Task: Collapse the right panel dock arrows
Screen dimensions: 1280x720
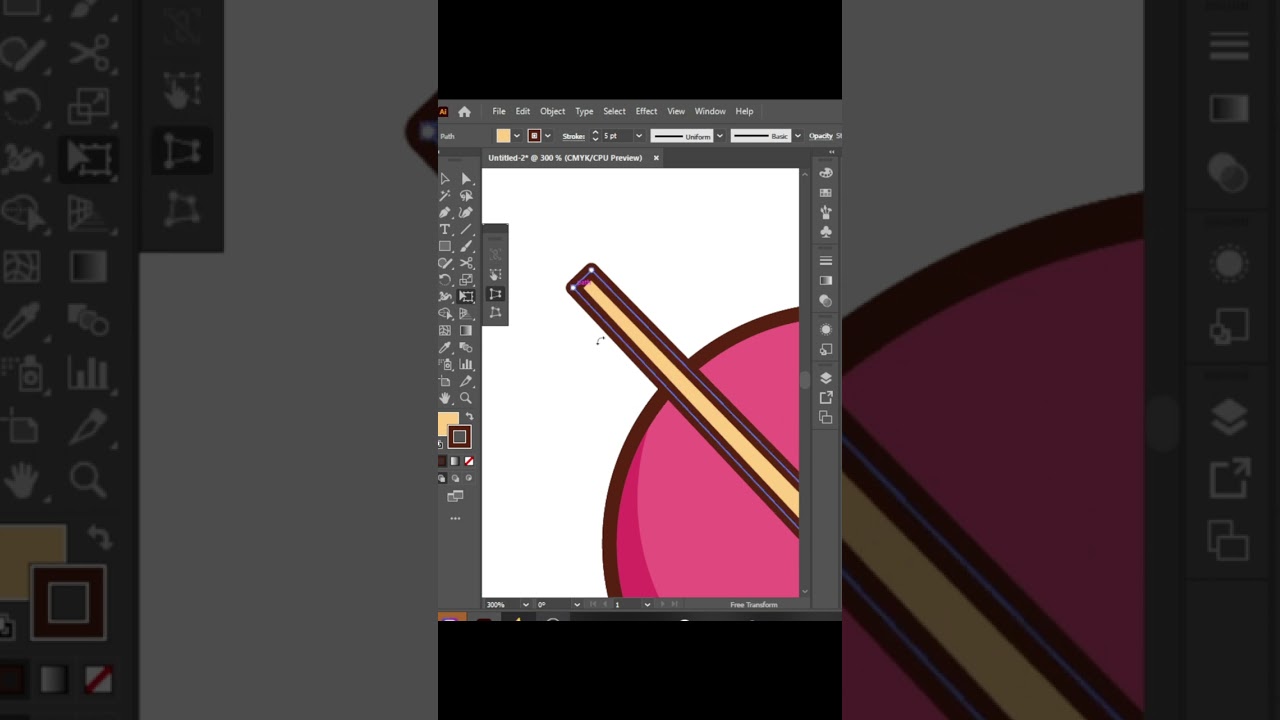Action: coord(832,152)
